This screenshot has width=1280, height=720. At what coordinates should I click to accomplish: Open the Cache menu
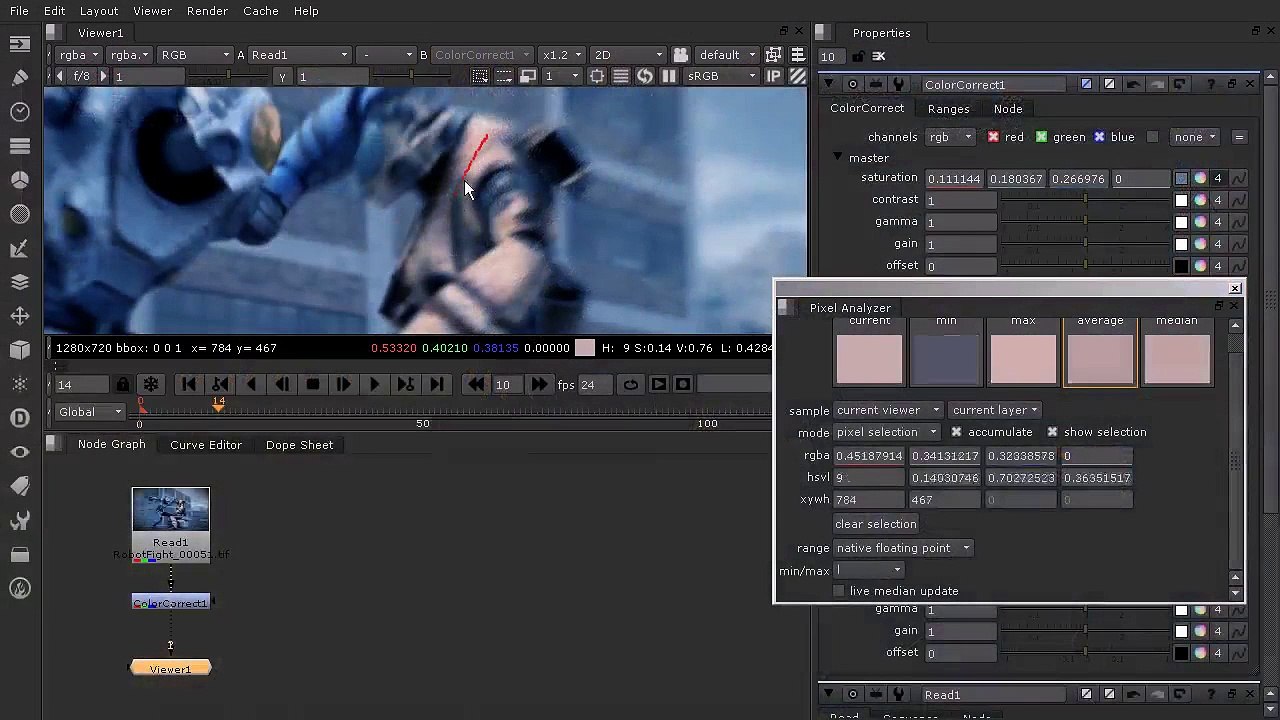pyautogui.click(x=260, y=11)
